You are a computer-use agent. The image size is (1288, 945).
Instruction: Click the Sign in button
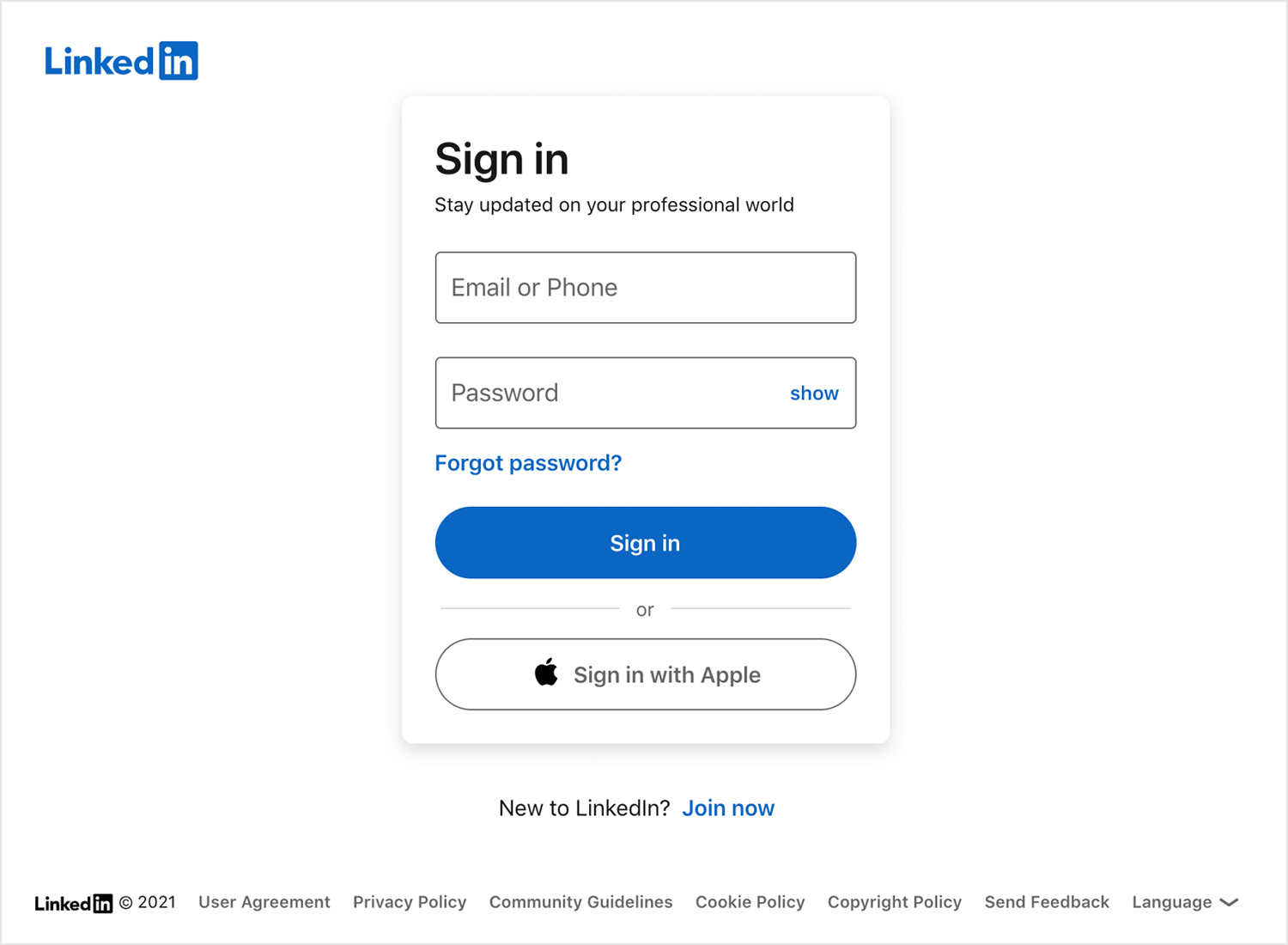coord(645,542)
